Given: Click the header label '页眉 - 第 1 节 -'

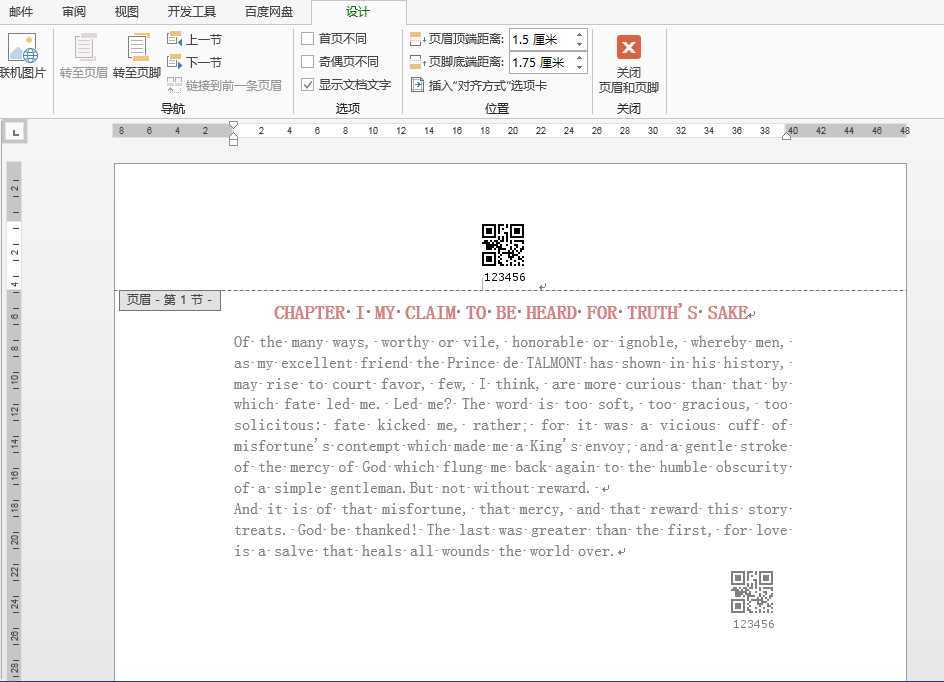Looking at the screenshot, I should [x=170, y=300].
